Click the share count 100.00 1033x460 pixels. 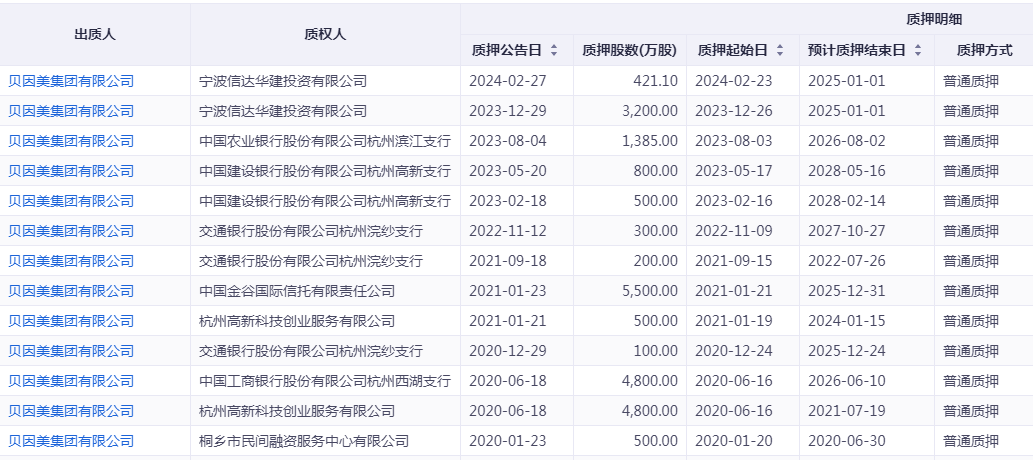656,351
